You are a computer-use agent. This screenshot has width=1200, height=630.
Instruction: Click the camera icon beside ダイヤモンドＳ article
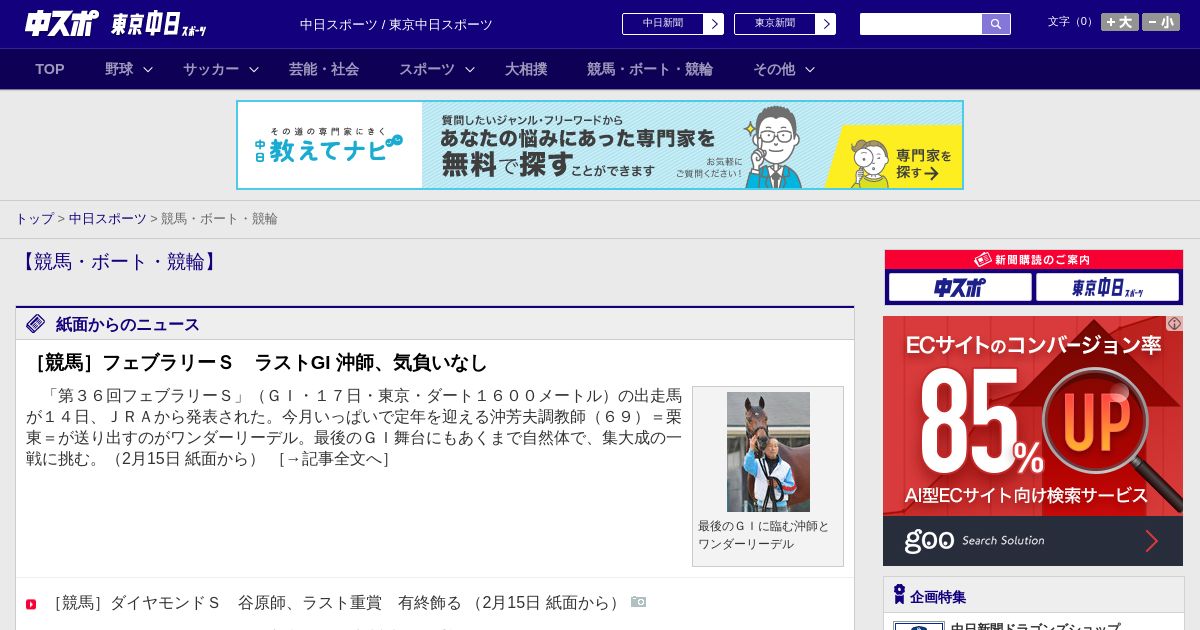click(638, 602)
